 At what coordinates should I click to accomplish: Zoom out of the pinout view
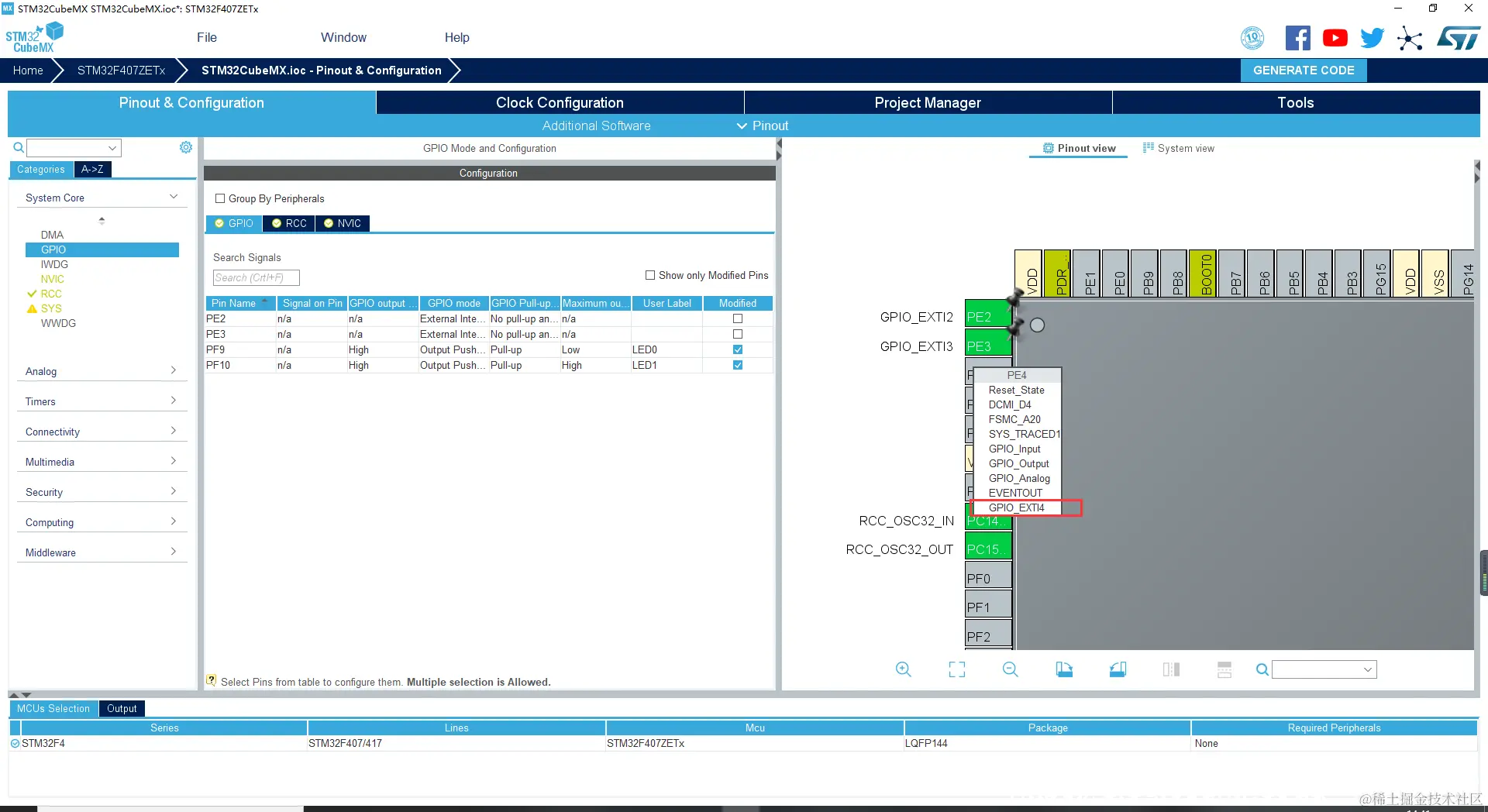pos(1011,669)
